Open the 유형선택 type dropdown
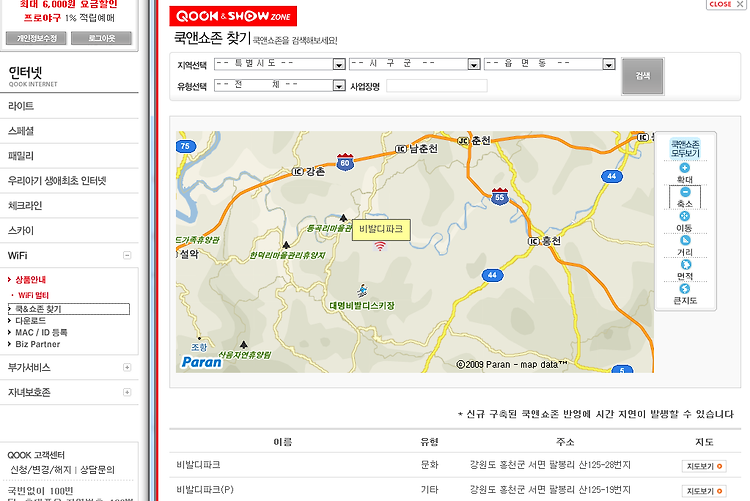This screenshot has height=501, width=750. (x=280, y=85)
